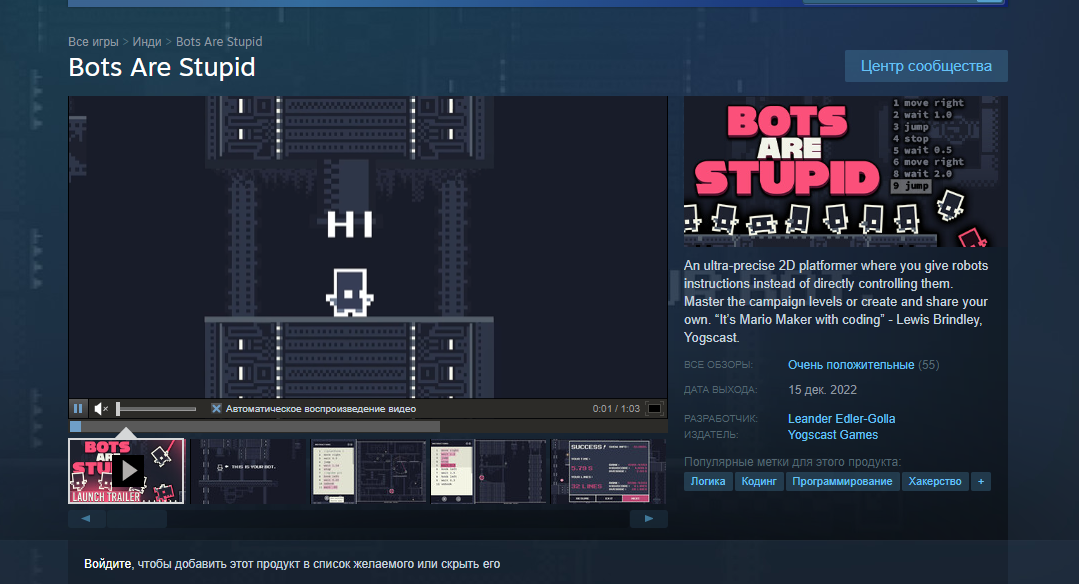Uncheck automatic video playback checkbox

[216, 409]
